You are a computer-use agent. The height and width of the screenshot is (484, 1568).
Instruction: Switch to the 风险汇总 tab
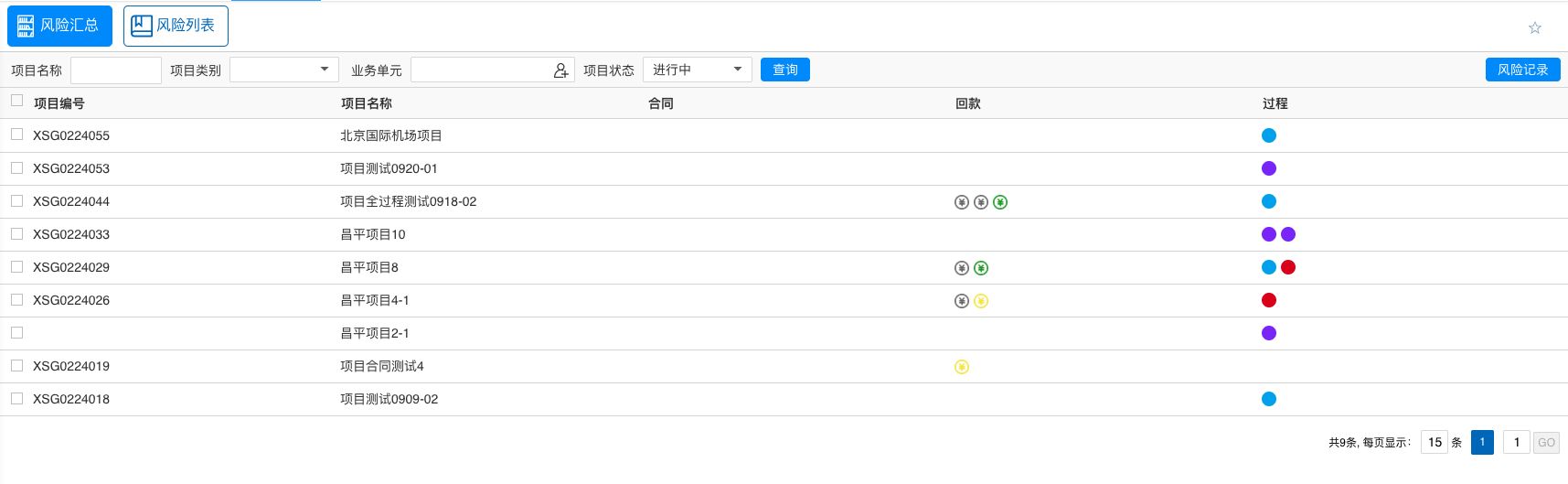[59, 26]
